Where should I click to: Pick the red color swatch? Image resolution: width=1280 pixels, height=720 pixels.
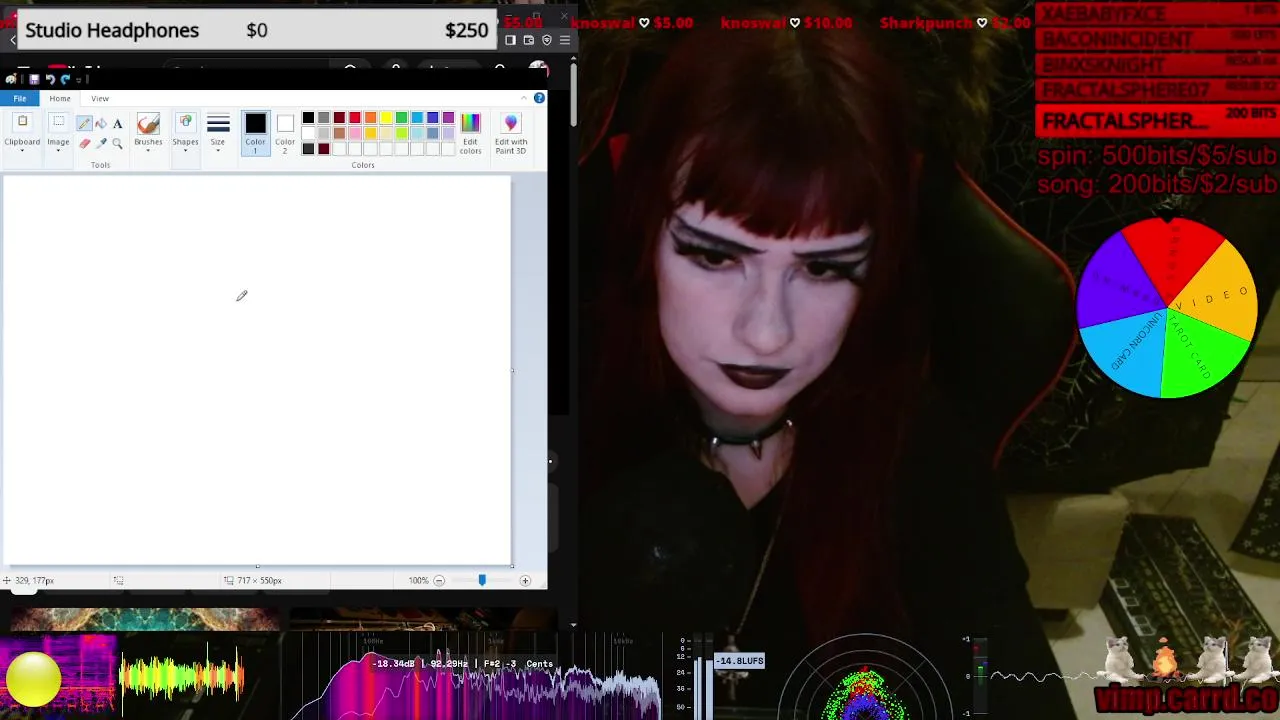point(355,117)
